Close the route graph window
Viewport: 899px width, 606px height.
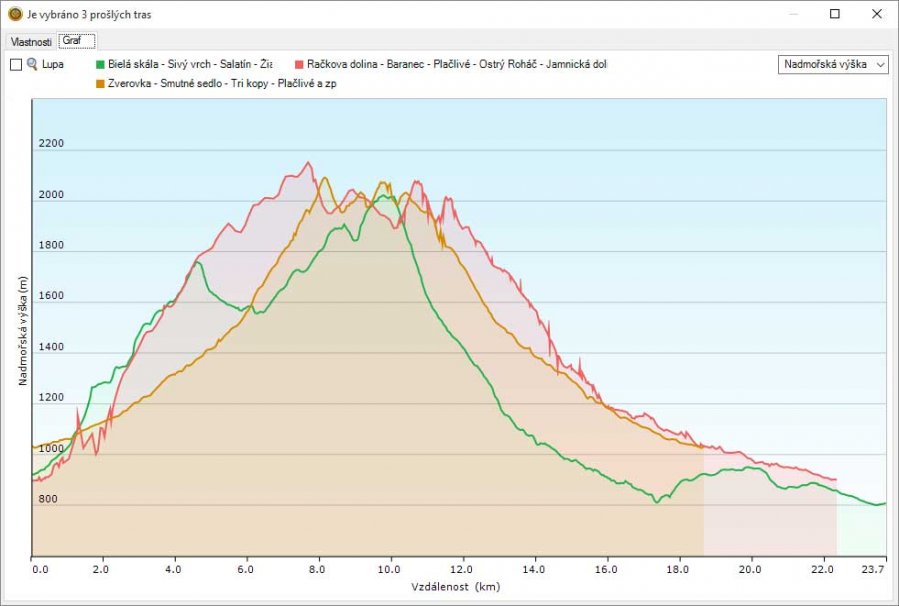pyautogui.click(x=875, y=14)
